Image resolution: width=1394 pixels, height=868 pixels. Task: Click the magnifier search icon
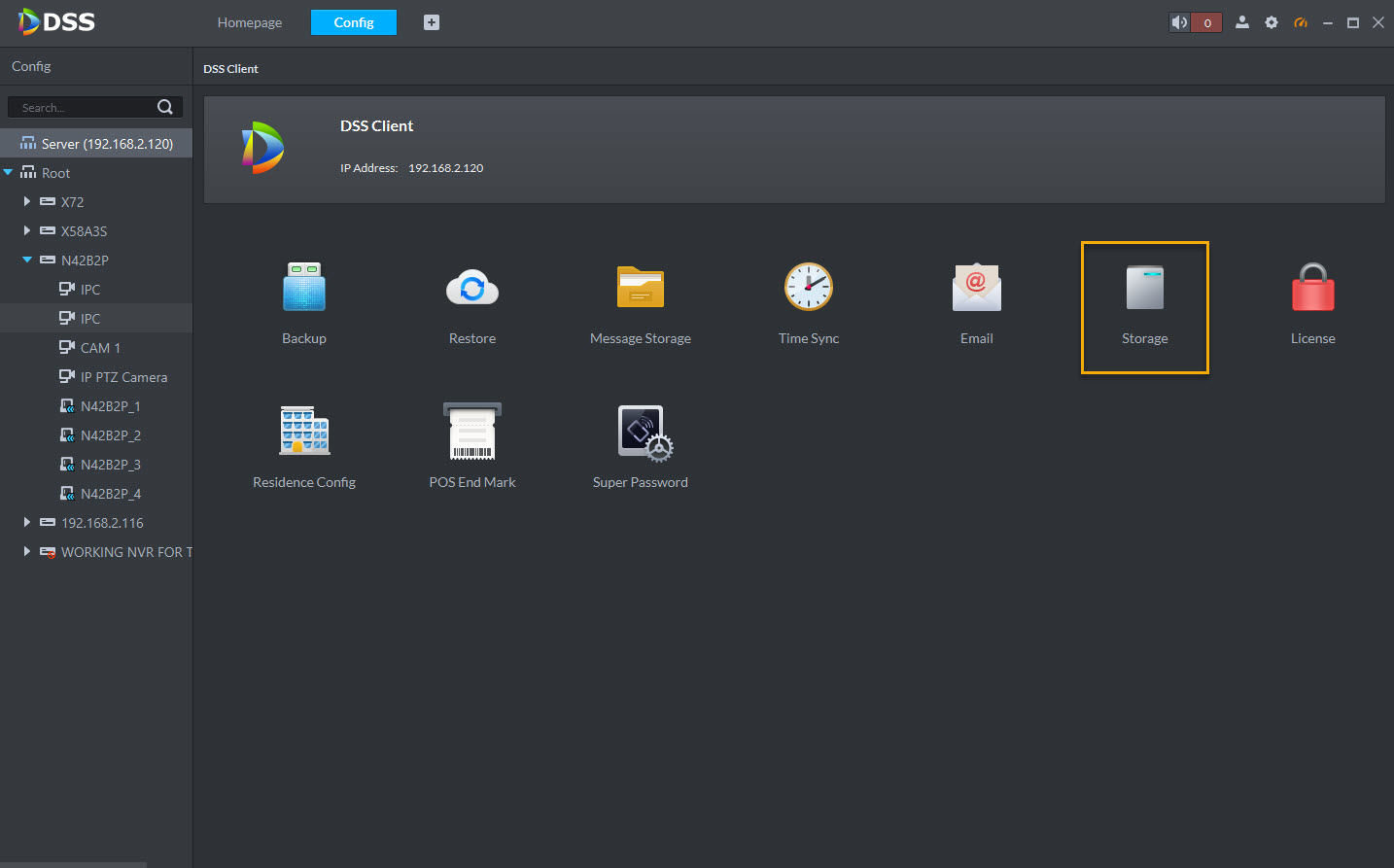(x=165, y=107)
